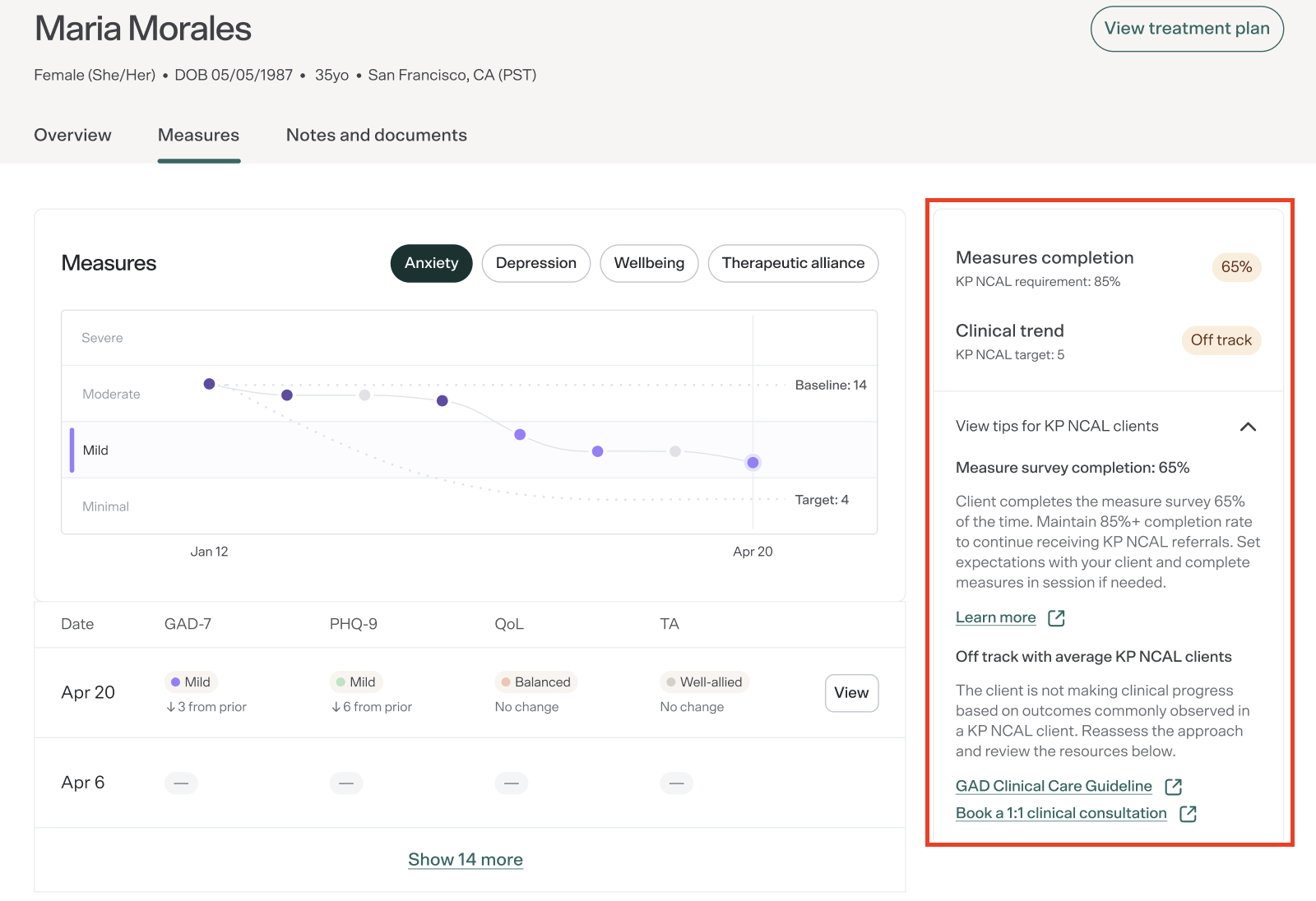The height and width of the screenshot is (901, 1316).
Task: Switch to the Overview tab
Action: pyautogui.click(x=72, y=135)
